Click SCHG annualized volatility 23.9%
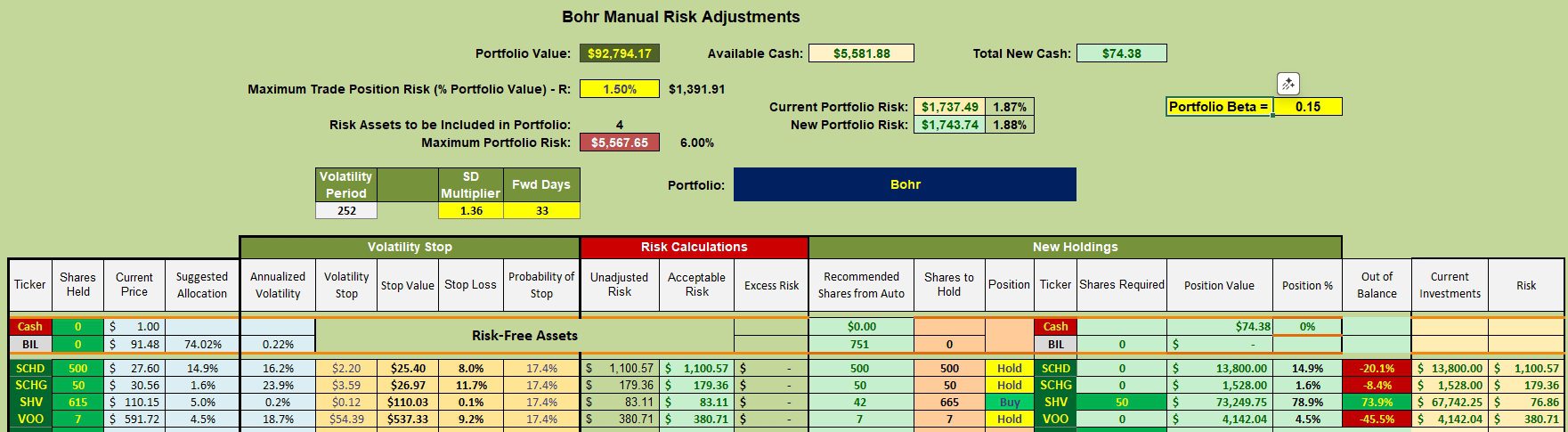The width and height of the screenshot is (1568, 432). pyautogui.click(x=278, y=385)
